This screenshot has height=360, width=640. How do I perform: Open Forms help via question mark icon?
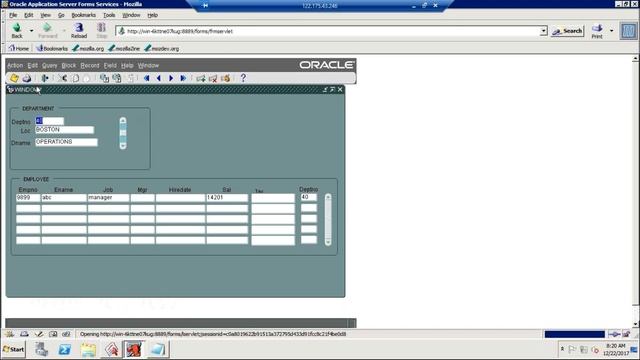pos(243,78)
